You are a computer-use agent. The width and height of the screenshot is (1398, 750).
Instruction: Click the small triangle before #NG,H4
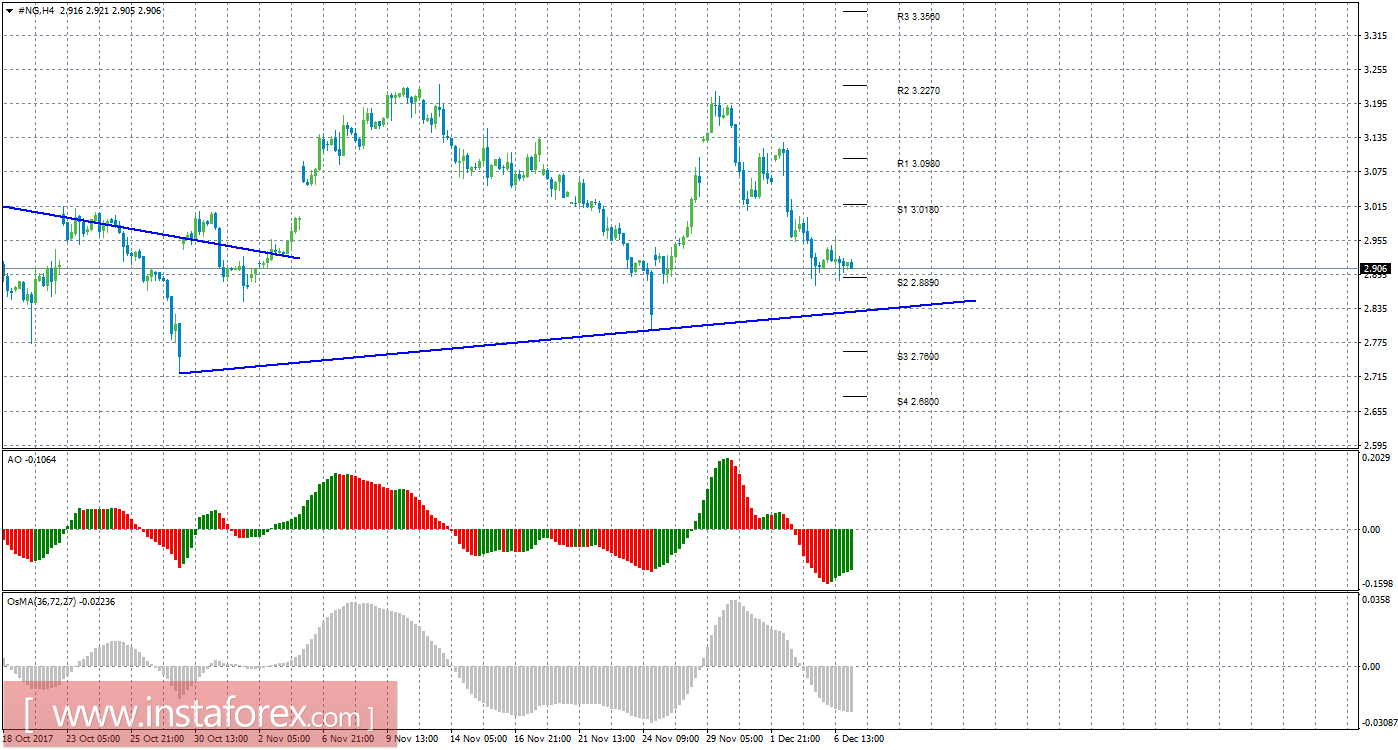[x=10, y=10]
